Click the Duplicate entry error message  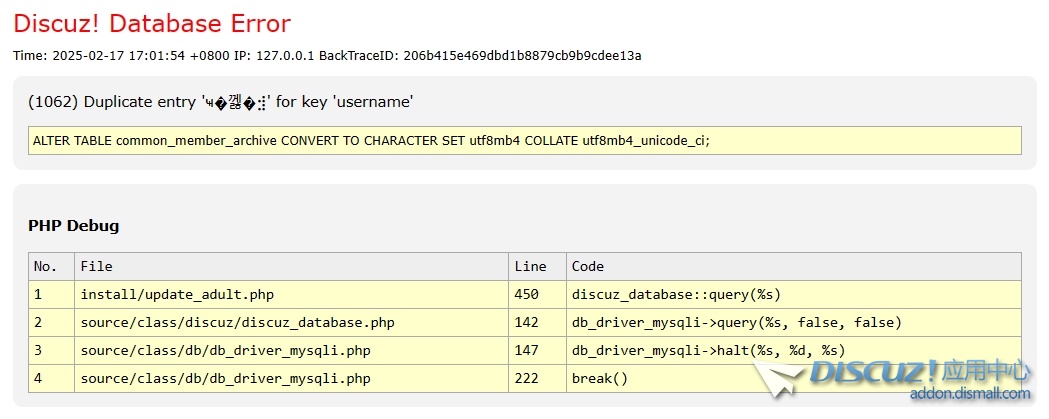coord(221,102)
